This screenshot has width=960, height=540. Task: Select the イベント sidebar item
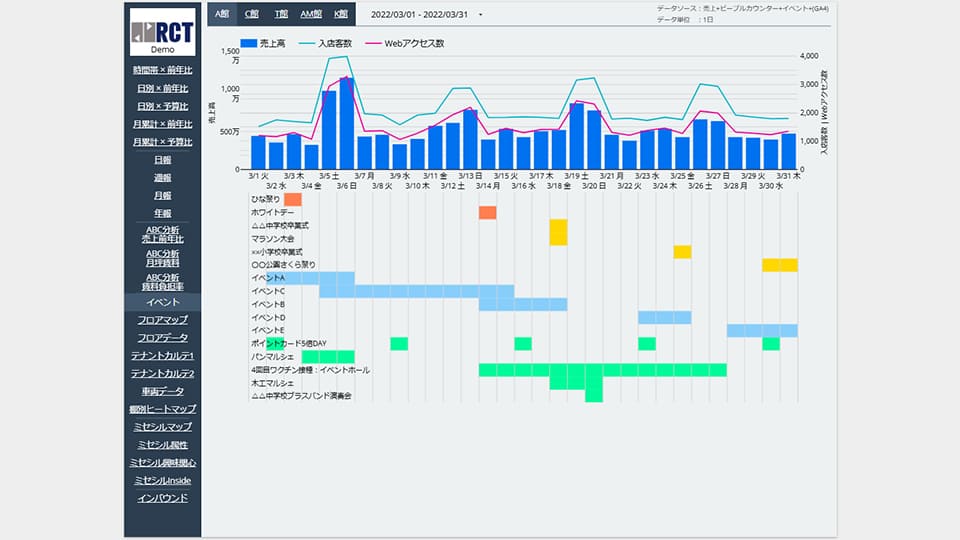pyautogui.click(x=162, y=301)
